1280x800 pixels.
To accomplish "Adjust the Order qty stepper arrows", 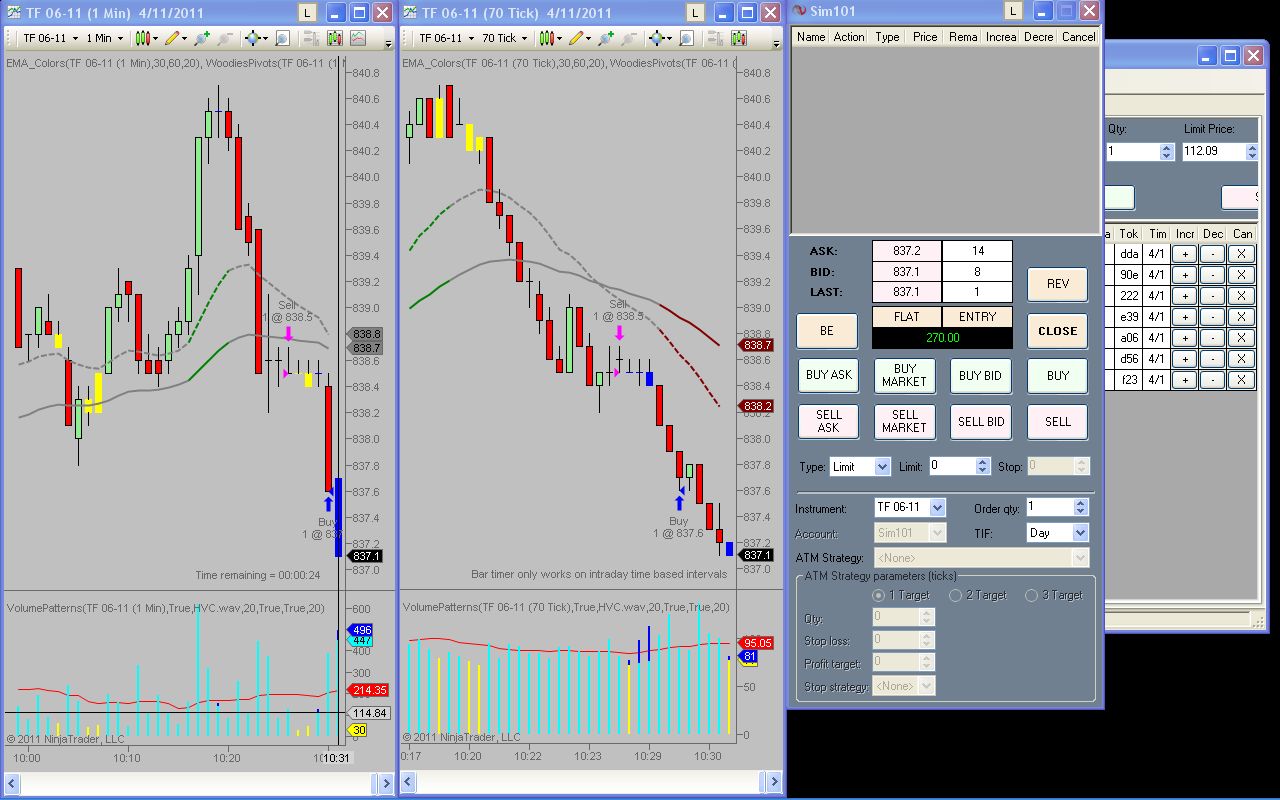I will 1081,508.
